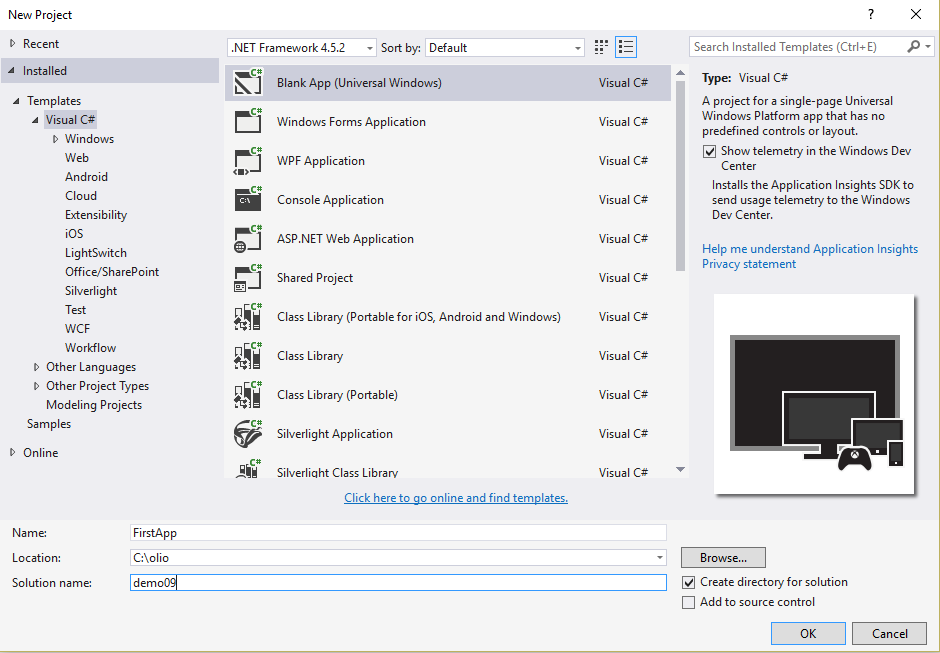Image resolution: width=940 pixels, height=653 pixels.
Task: Select the Online templates section
Action: point(41,453)
